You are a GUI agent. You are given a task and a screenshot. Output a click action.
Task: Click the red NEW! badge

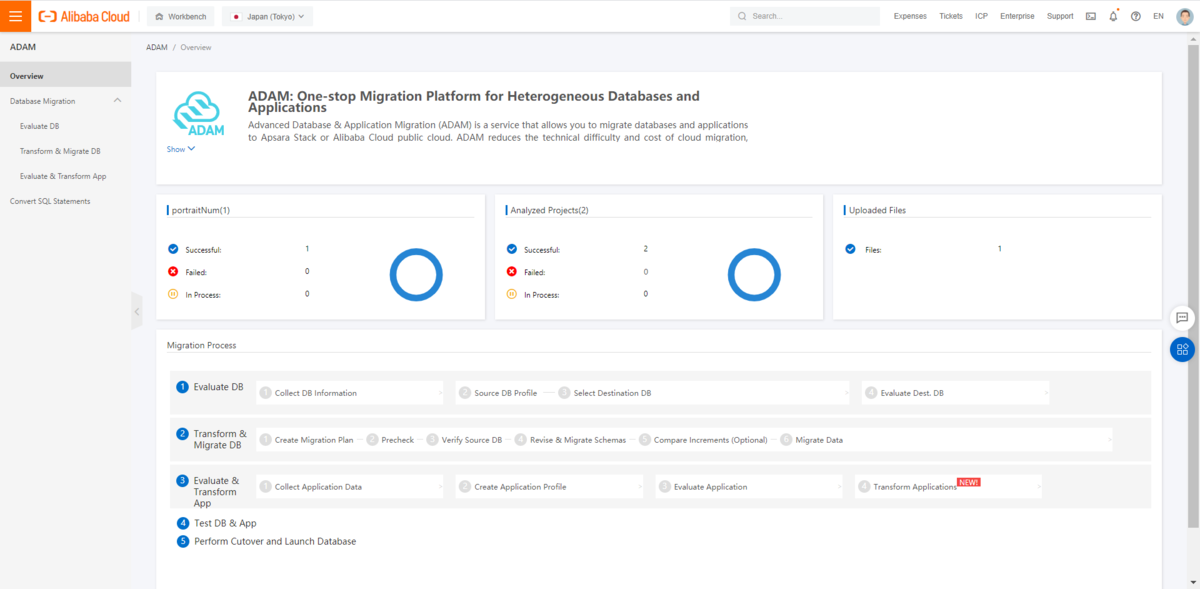[969, 482]
